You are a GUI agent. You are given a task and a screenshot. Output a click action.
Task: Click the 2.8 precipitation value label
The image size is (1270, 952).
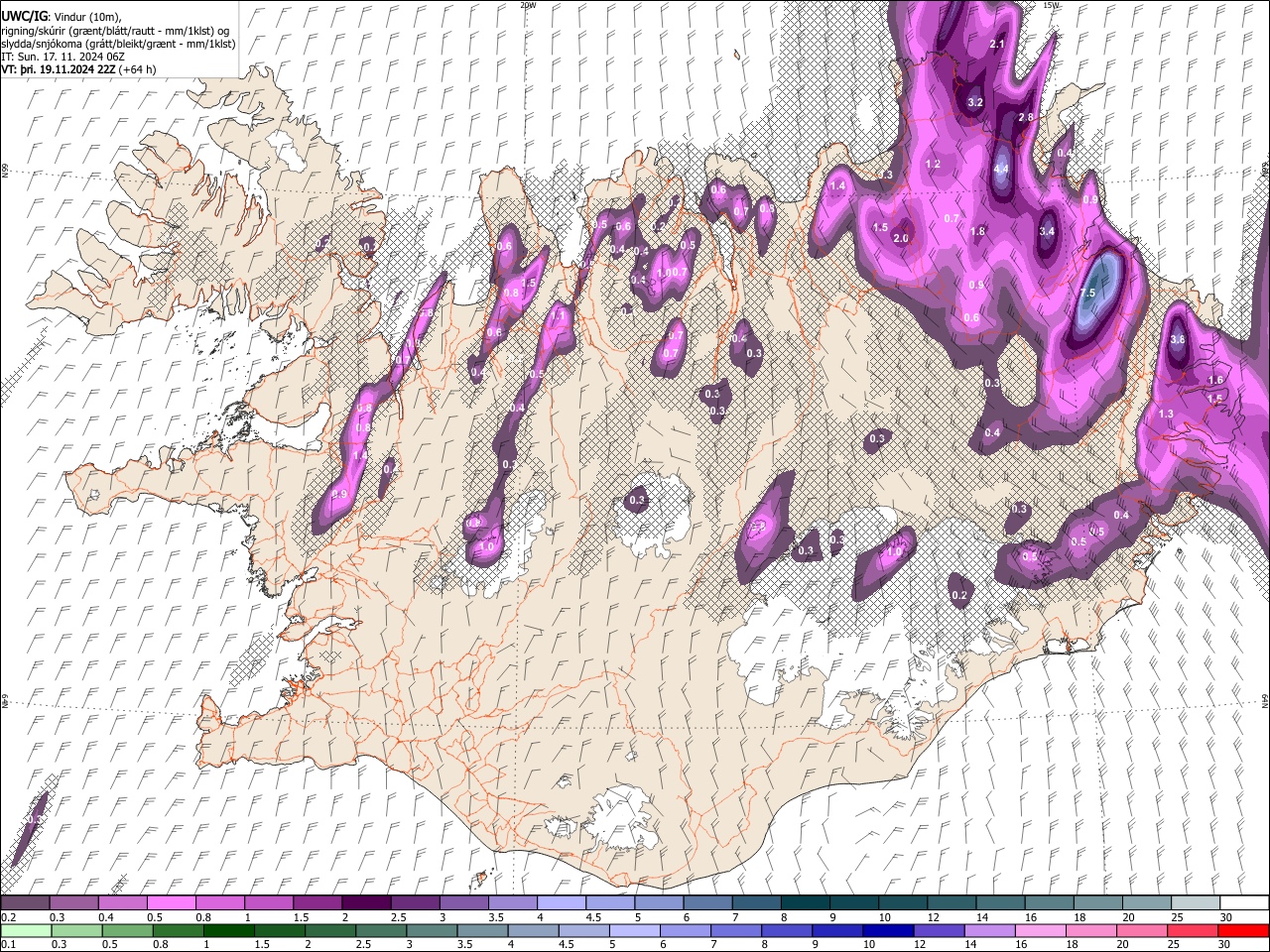(1026, 117)
